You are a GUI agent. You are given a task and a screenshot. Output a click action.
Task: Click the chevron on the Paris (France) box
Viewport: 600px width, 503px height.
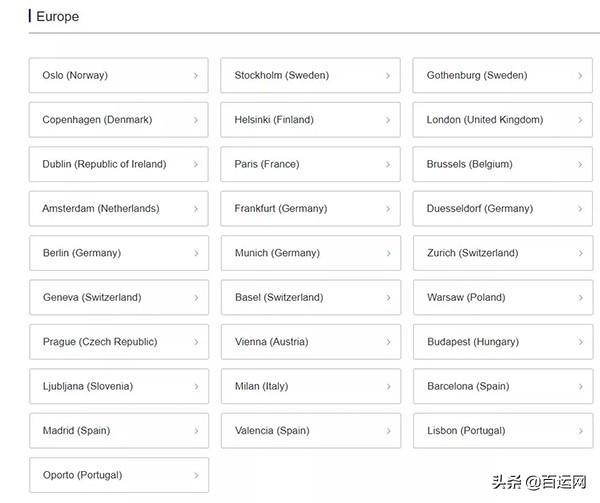click(388, 165)
